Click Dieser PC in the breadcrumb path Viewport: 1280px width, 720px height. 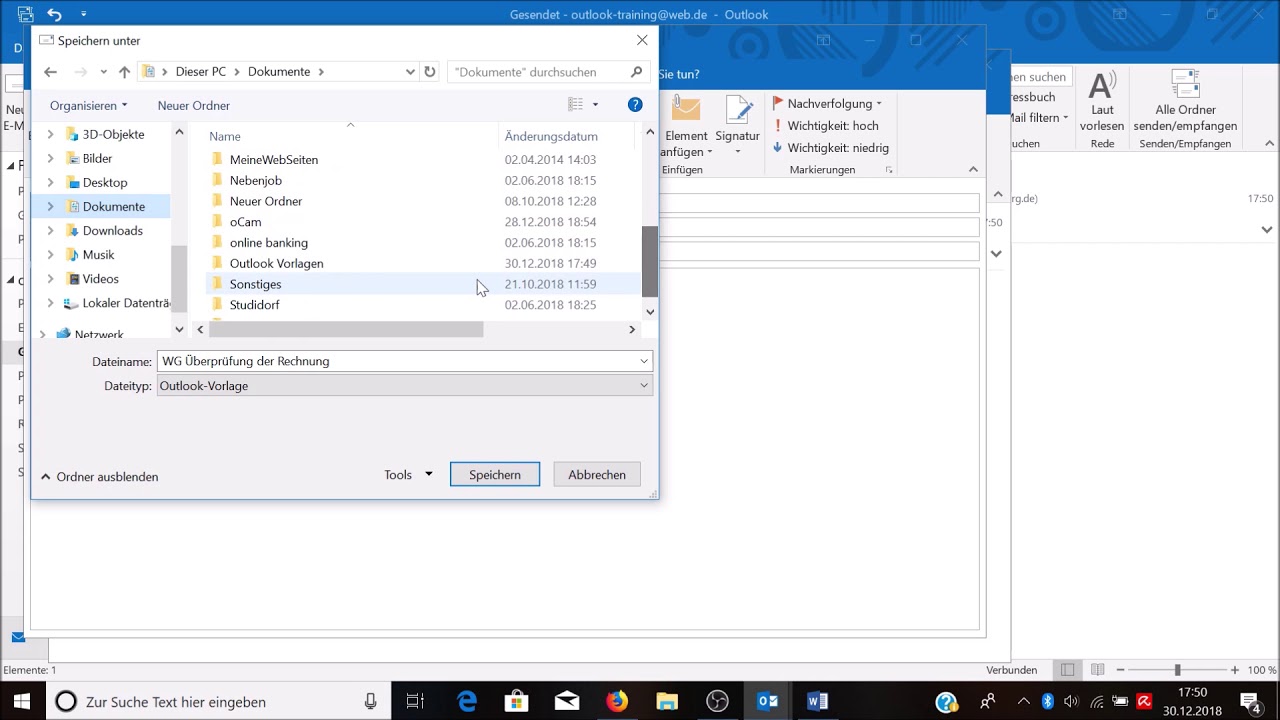(x=201, y=72)
